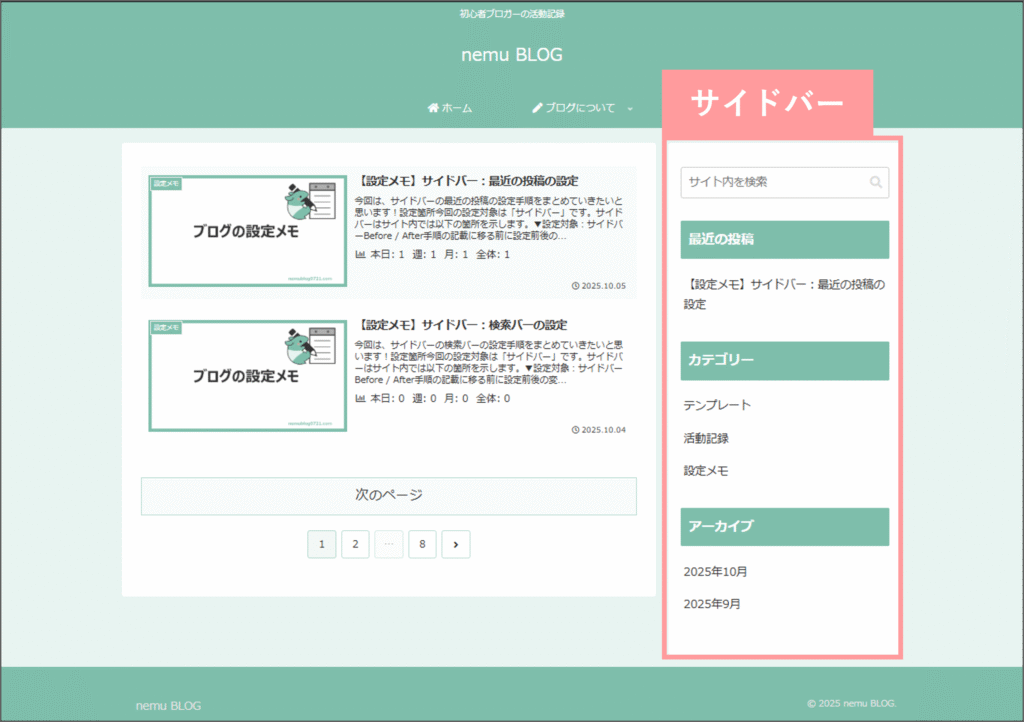Click the clock icon next to 2025.10.05
Viewport: 1024px width, 722px height.
(x=575, y=286)
